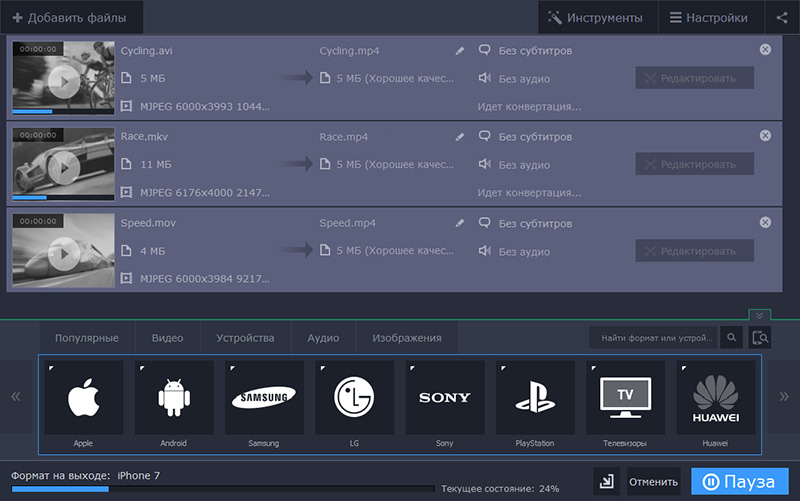Click MJPEG 6000x3984 video info text
Image resolution: width=800 pixels, height=501 pixels.
pos(205,279)
